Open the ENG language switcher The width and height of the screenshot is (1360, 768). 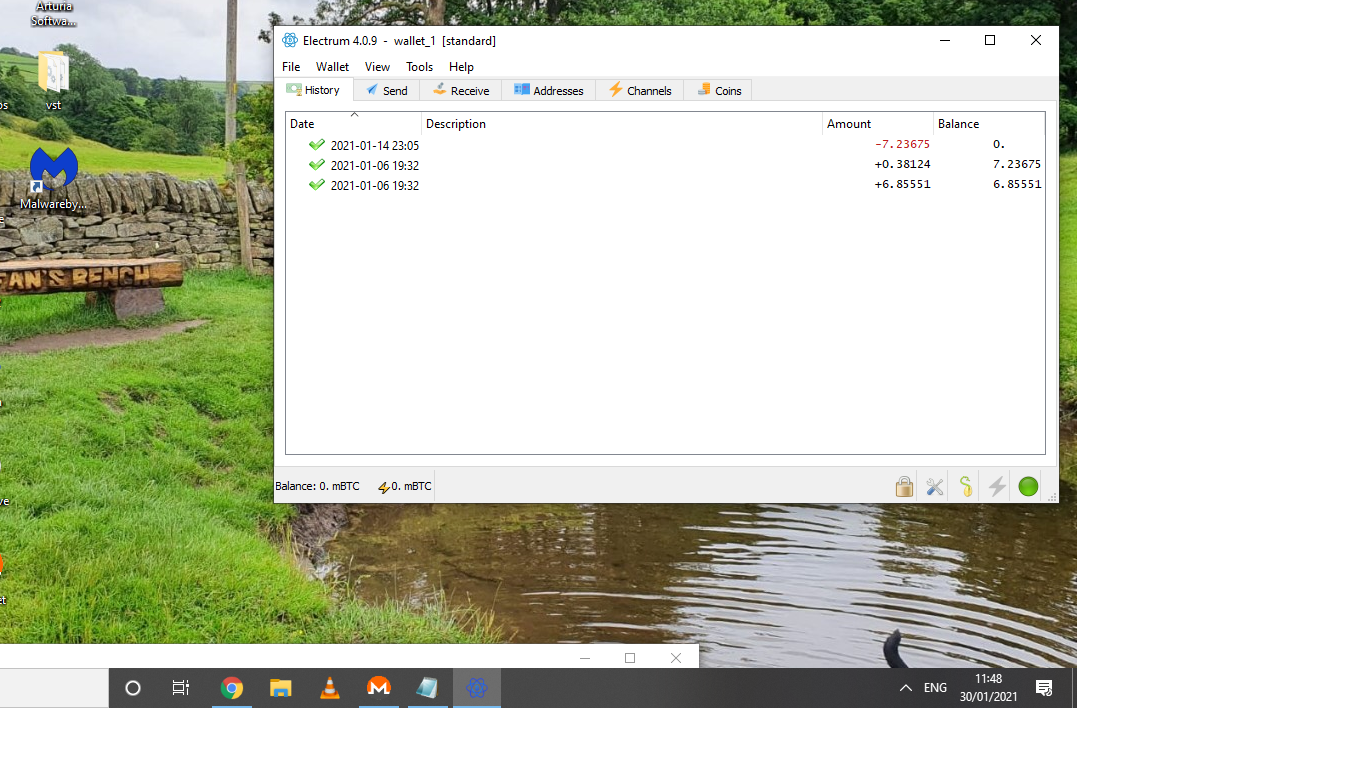(935, 688)
